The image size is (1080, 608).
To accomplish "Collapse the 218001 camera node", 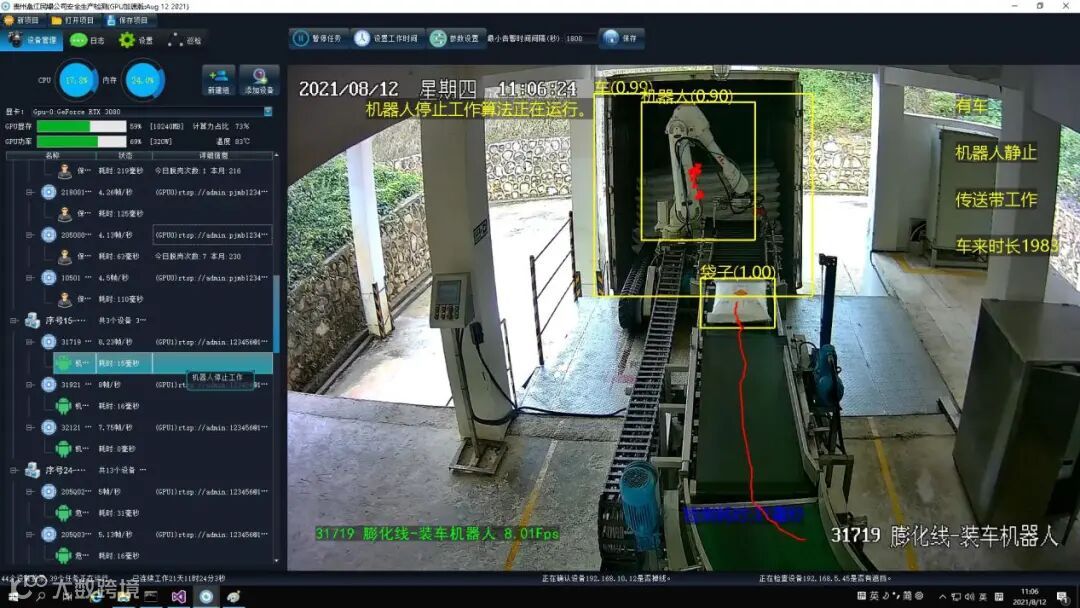I will 30,192.
